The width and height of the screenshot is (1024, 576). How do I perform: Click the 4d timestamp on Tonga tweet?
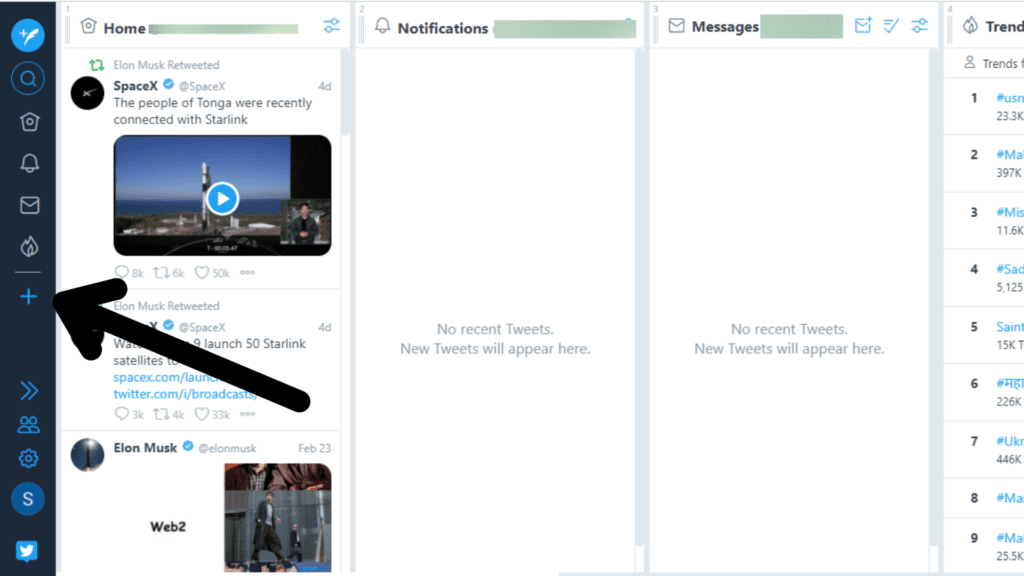click(325, 86)
